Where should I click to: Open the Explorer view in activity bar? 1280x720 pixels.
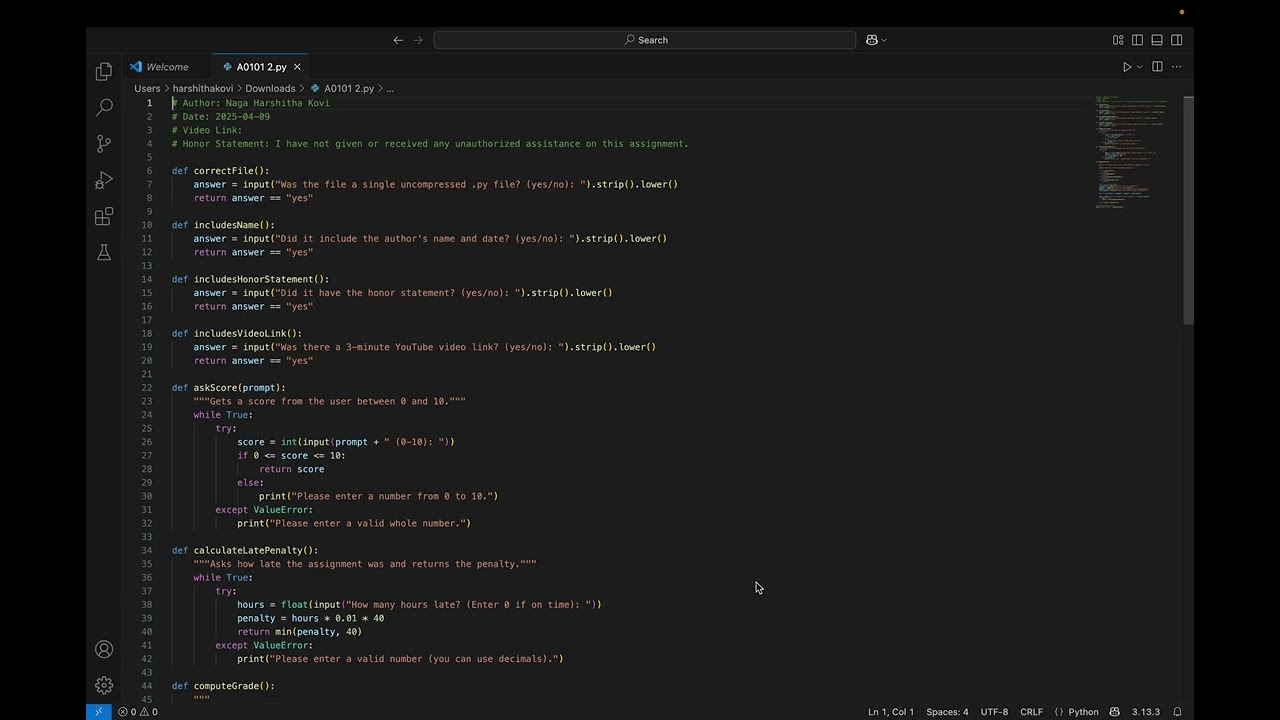point(104,71)
